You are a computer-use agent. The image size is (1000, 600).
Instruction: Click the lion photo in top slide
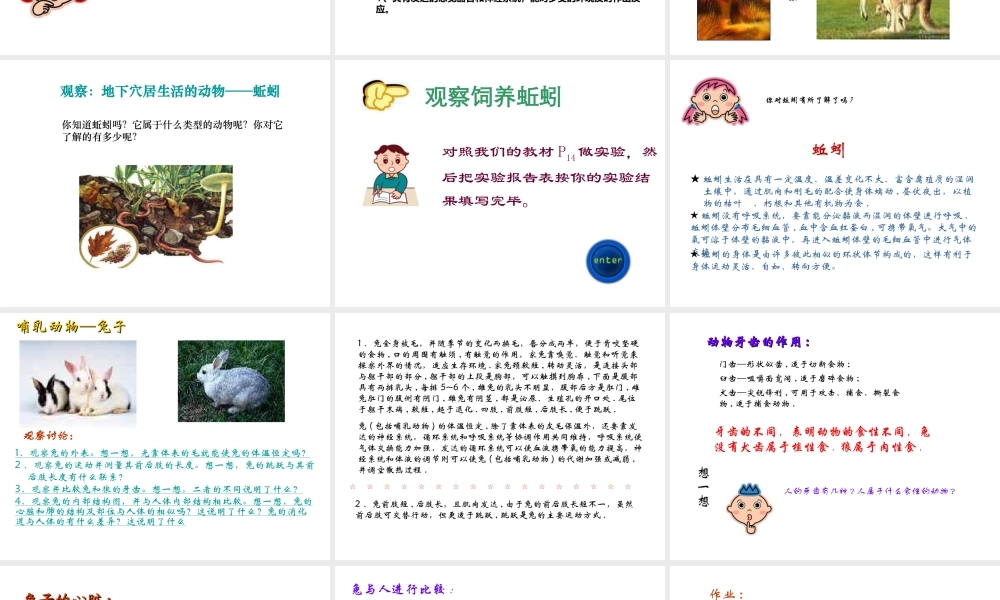733,19
